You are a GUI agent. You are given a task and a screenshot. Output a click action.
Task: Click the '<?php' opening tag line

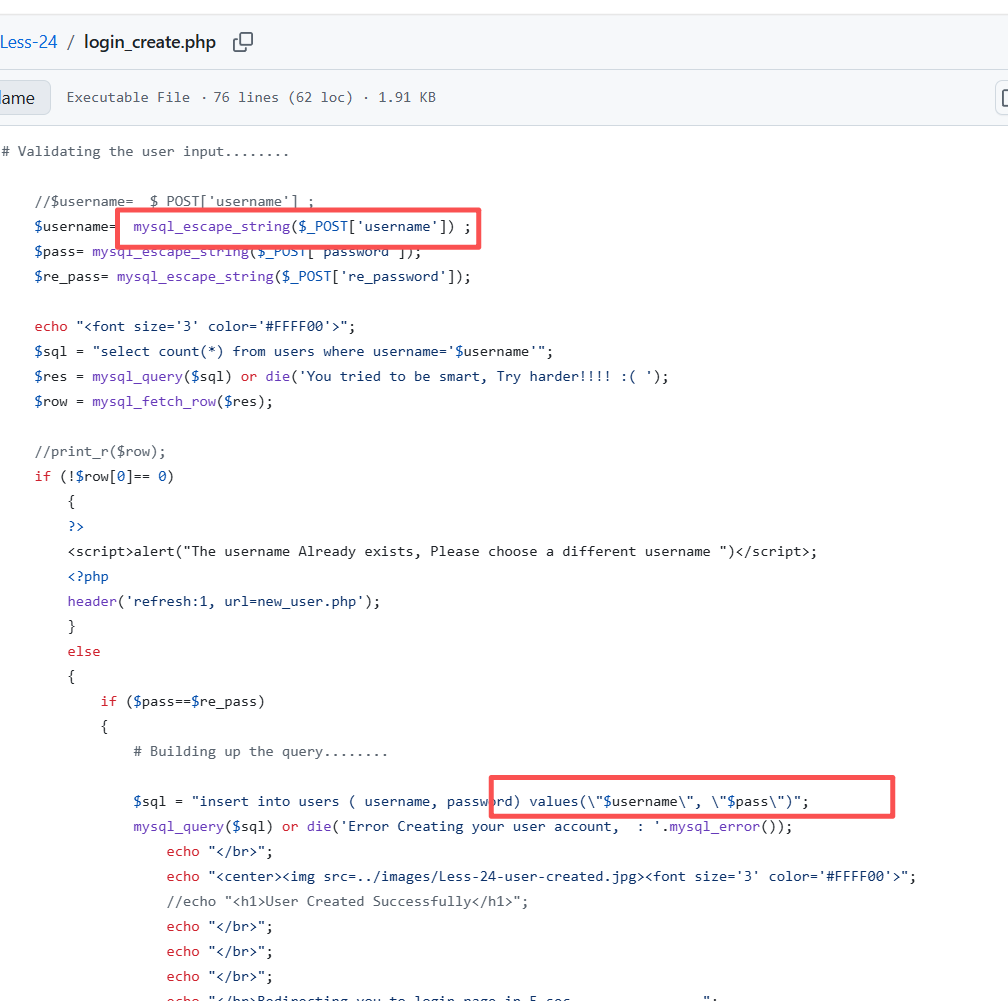pos(88,577)
